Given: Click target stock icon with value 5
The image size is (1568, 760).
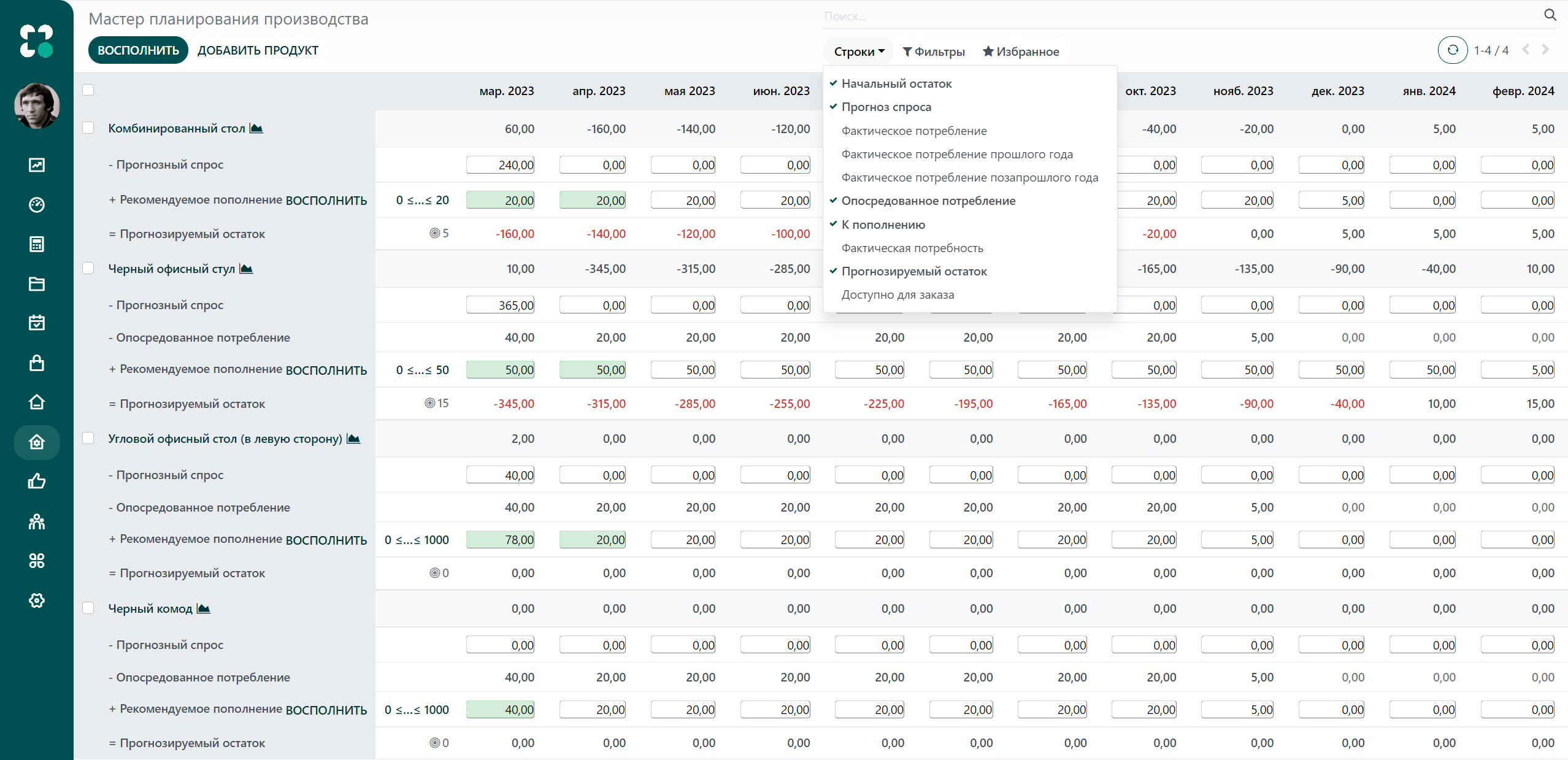Looking at the screenshot, I should point(434,233).
